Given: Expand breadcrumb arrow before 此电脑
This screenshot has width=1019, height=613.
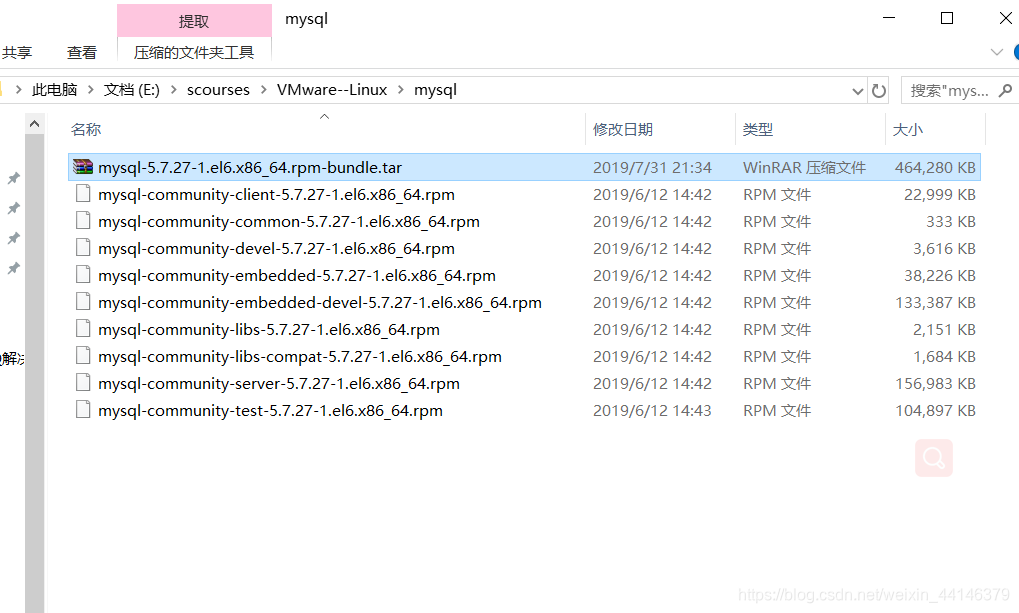Looking at the screenshot, I should click(19, 90).
